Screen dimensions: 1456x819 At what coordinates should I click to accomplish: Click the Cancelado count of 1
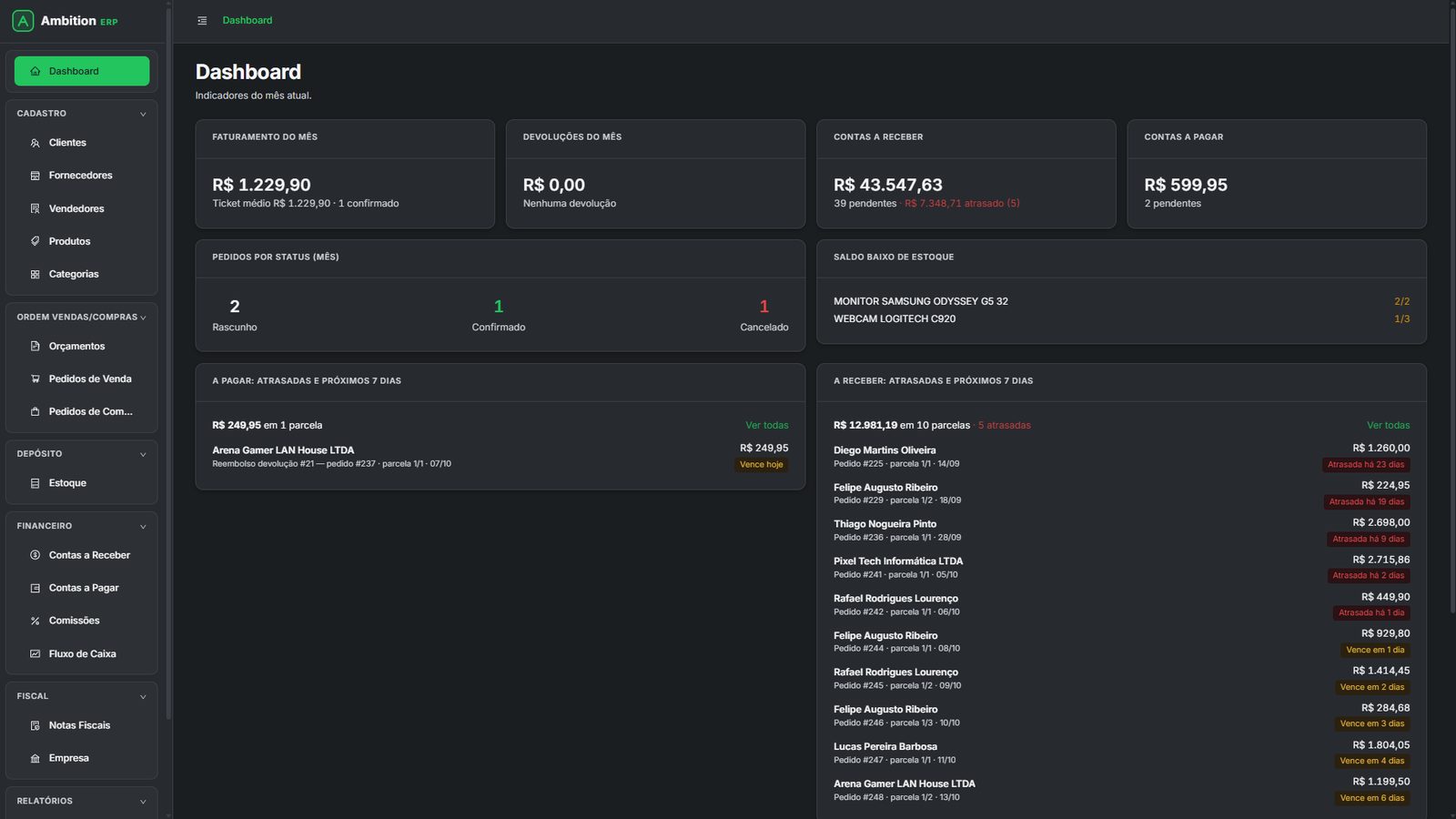(x=764, y=307)
